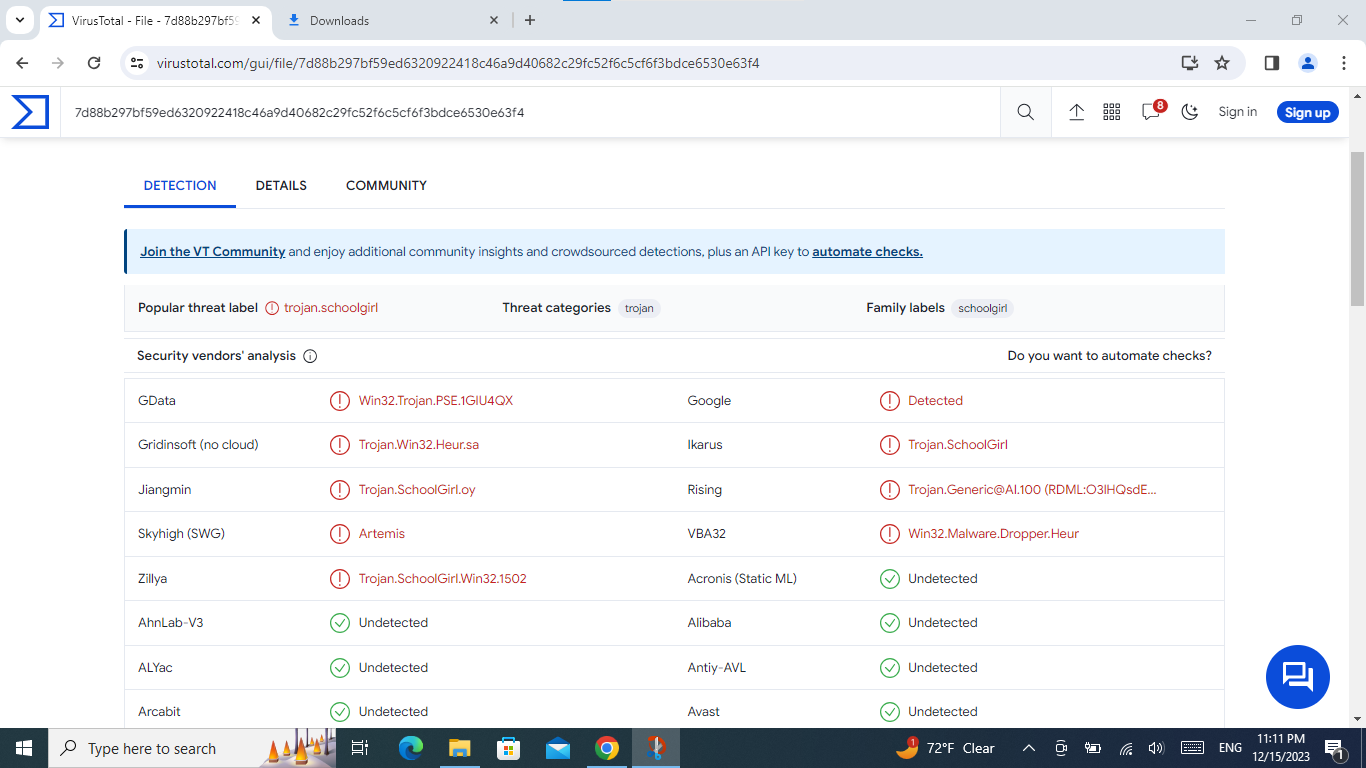Click the automate checks link
This screenshot has height=768, width=1366.
click(x=867, y=252)
